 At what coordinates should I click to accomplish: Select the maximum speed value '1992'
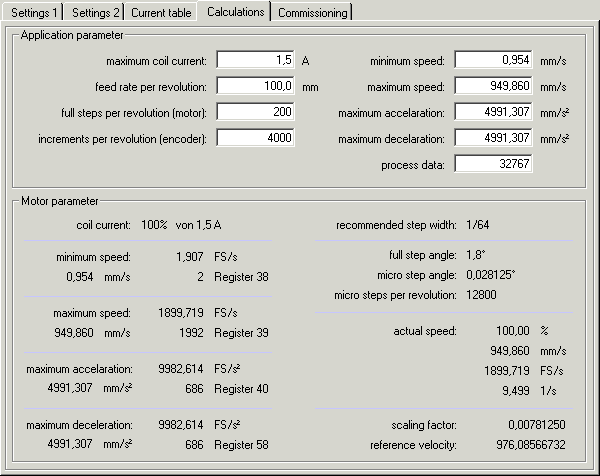[191, 333]
